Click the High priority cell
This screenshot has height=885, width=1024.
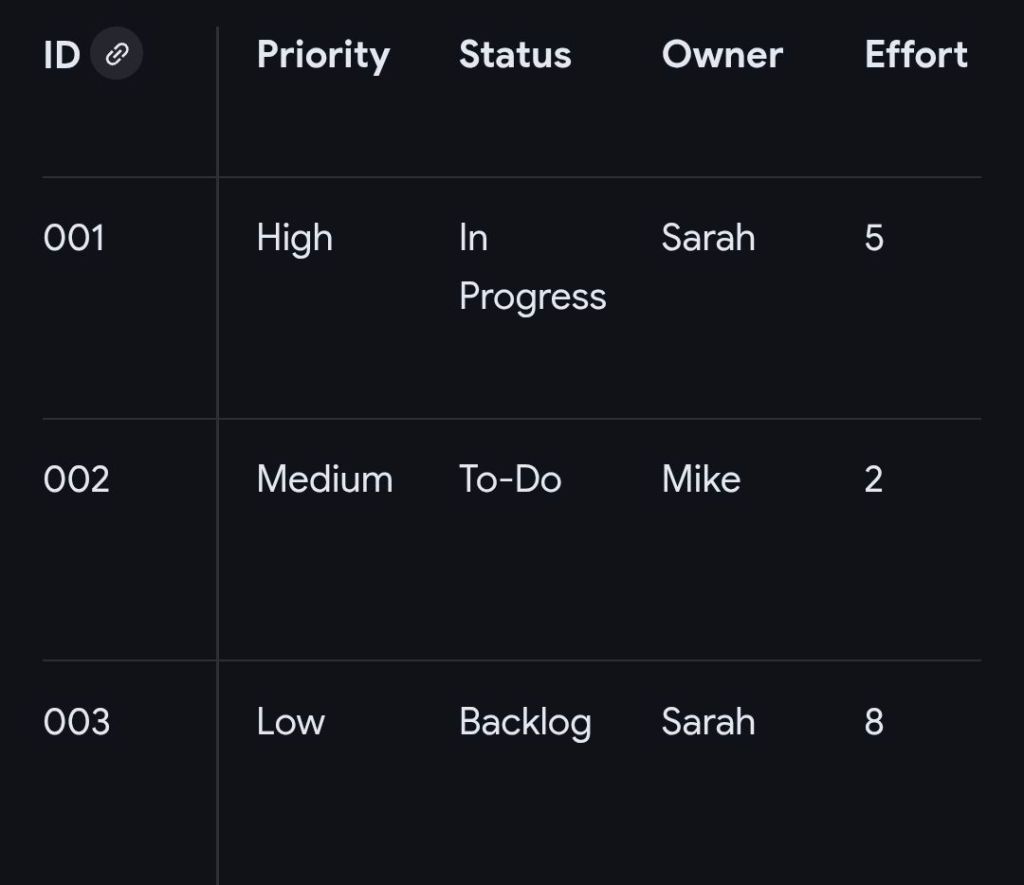click(294, 238)
